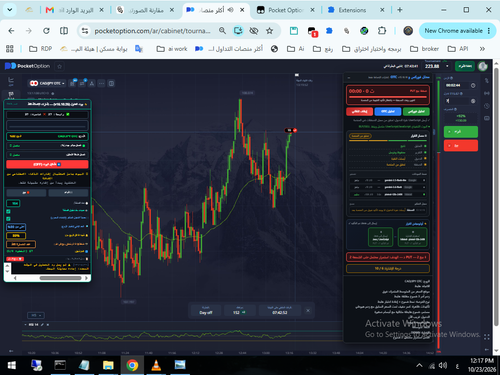Image resolution: width=500 pixels, height=375 pixels.
Task: Bookmark this page with the star icon
Action: (269, 31)
